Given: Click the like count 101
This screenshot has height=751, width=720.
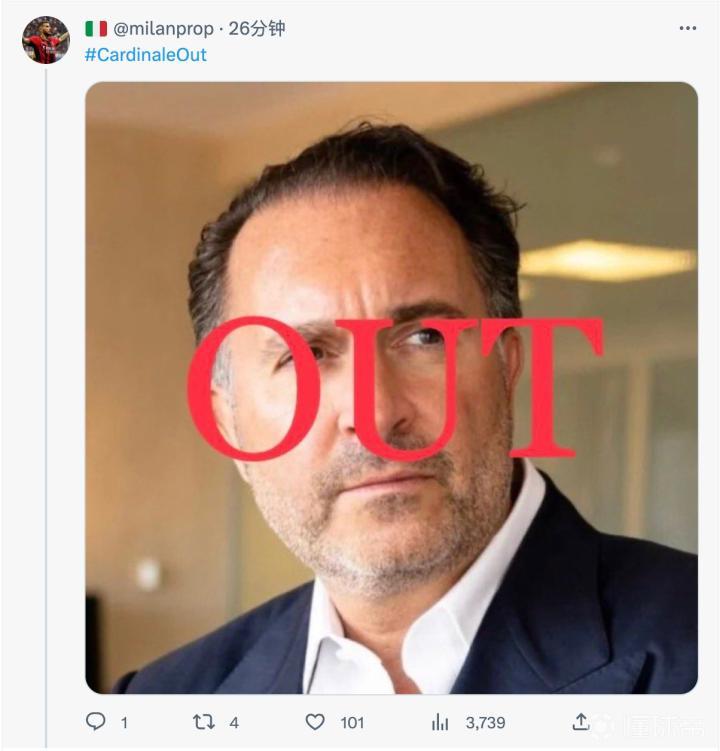Looking at the screenshot, I should coord(351,721).
